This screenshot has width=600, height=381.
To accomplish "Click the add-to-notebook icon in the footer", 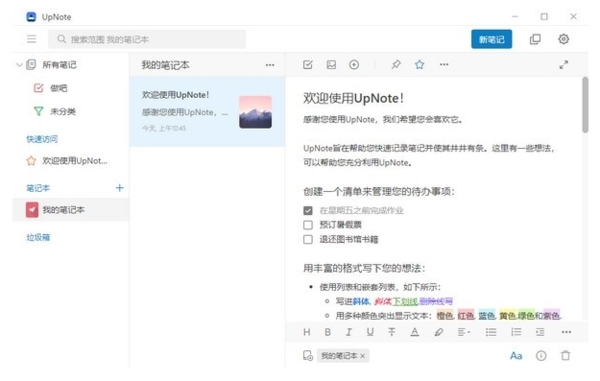I will click(308, 356).
